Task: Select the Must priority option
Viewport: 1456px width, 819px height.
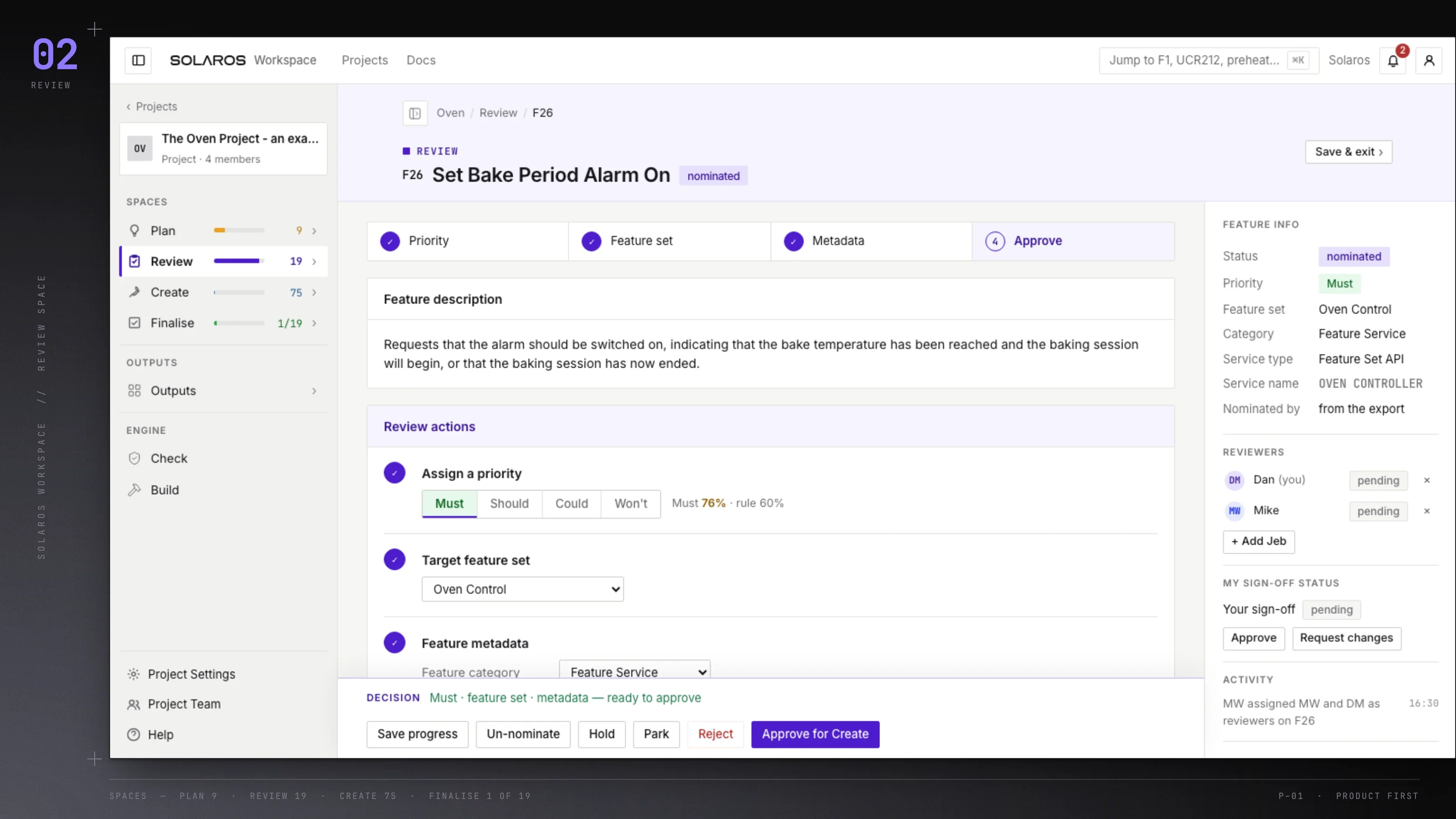Action: point(450,504)
